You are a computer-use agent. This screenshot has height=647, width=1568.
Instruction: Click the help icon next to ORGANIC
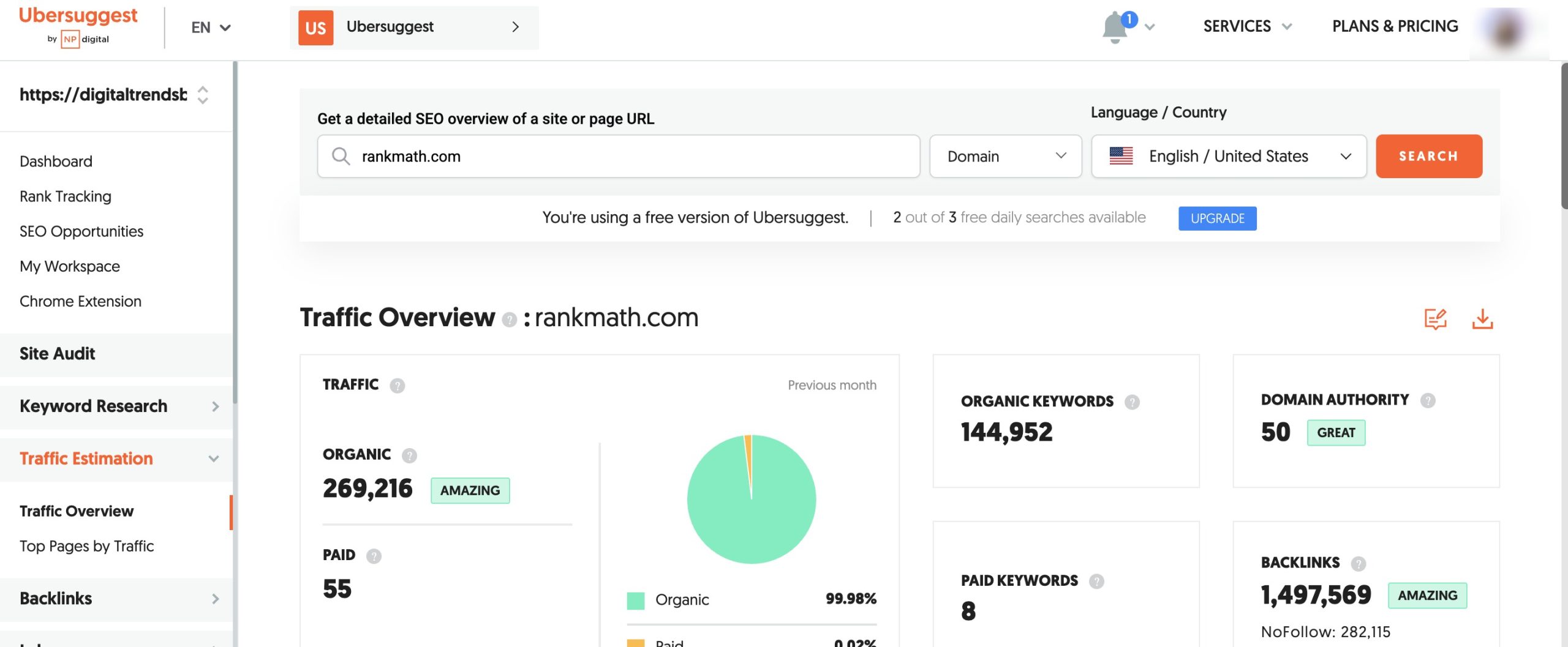point(409,455)
